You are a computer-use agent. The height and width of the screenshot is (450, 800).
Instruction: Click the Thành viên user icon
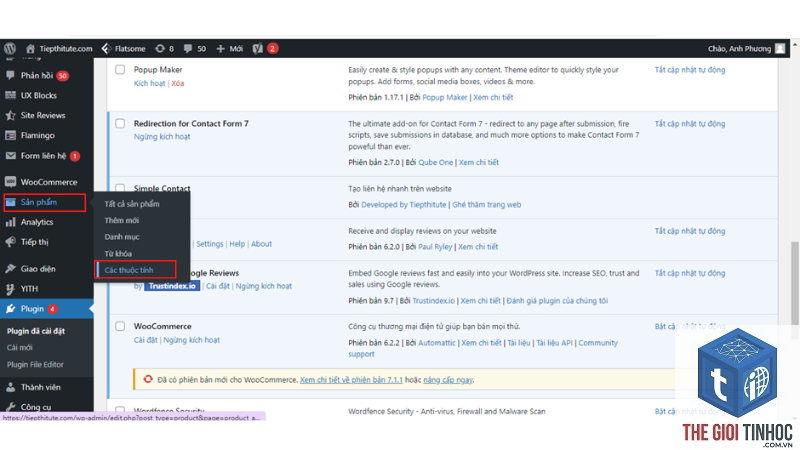[10, 387]
